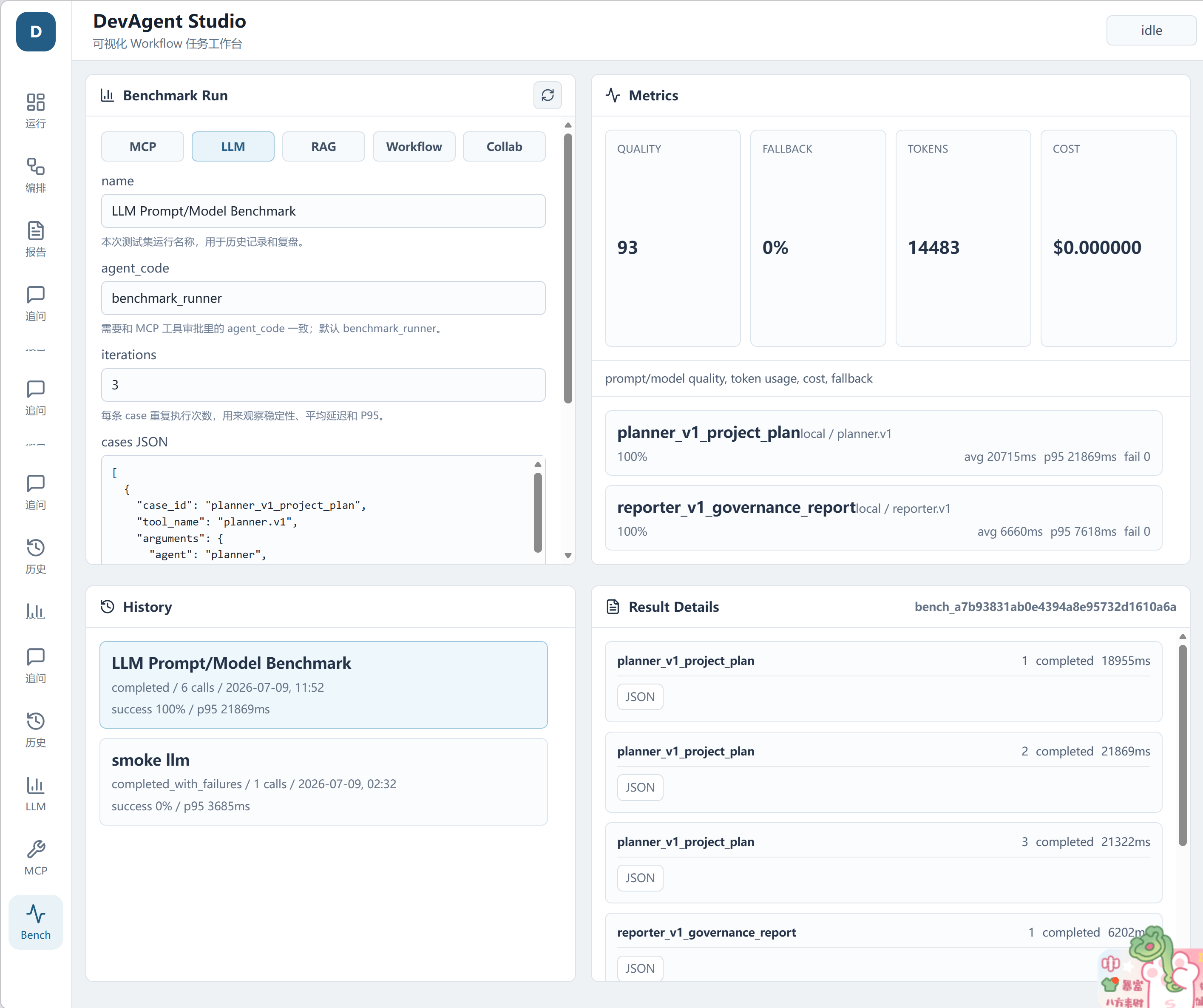Click Benchmark Run panel scroll-up arrow
1203x1008 pixels.
coord(567,125)
